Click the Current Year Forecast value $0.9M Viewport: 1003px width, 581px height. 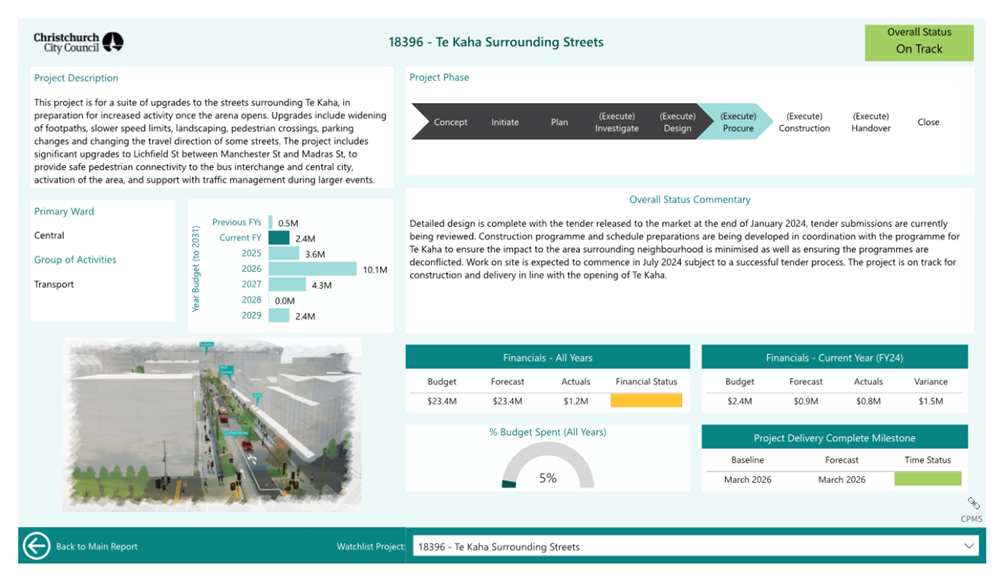[x=805, y=401]
